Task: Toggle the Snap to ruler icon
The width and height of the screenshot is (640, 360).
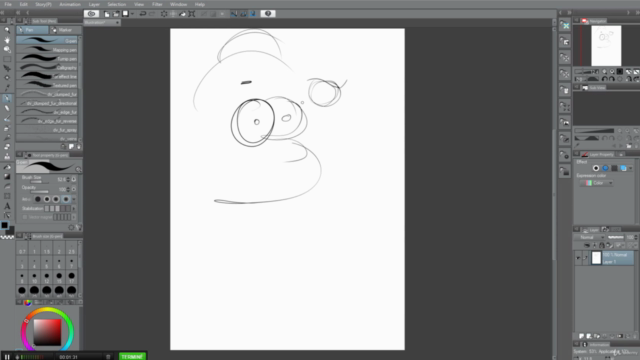Action: (x=234, y=14)
